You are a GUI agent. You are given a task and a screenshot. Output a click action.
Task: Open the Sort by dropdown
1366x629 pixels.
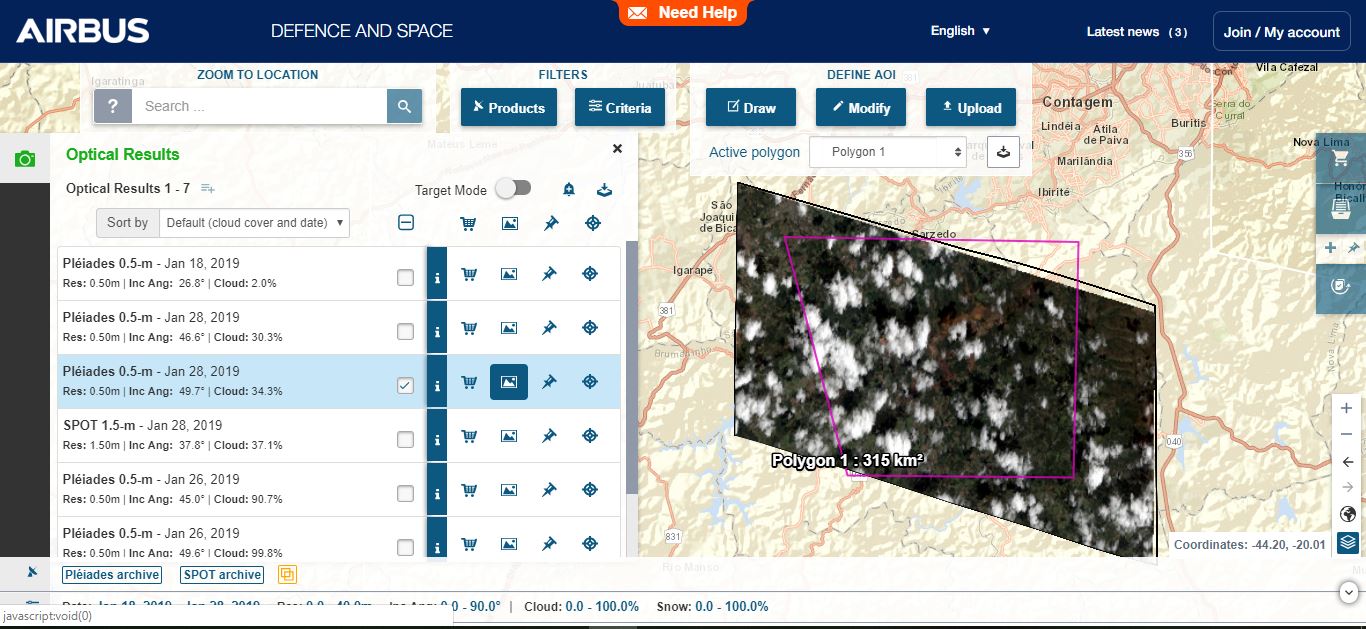(254, 223)
